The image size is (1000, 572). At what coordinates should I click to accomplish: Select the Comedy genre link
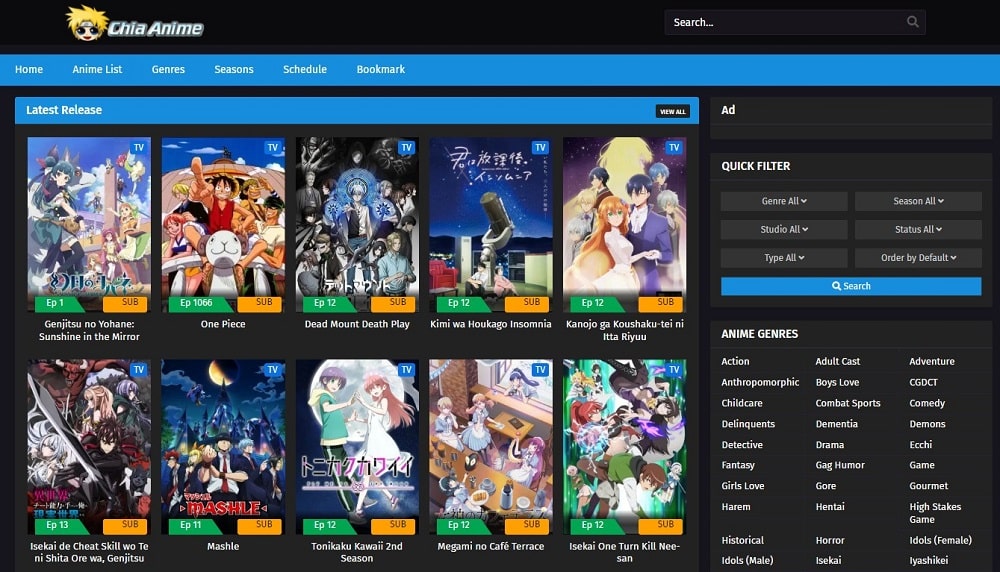[927, 404]
